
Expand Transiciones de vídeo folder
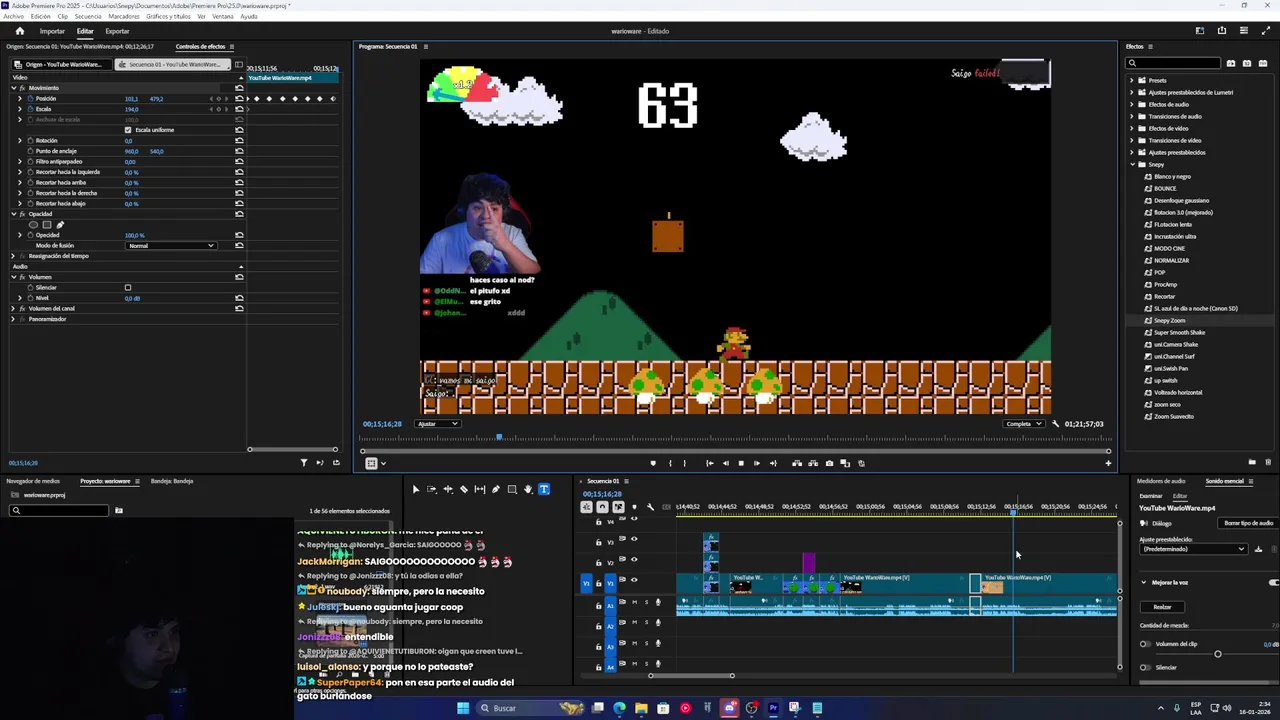[x=1132, y=140]
